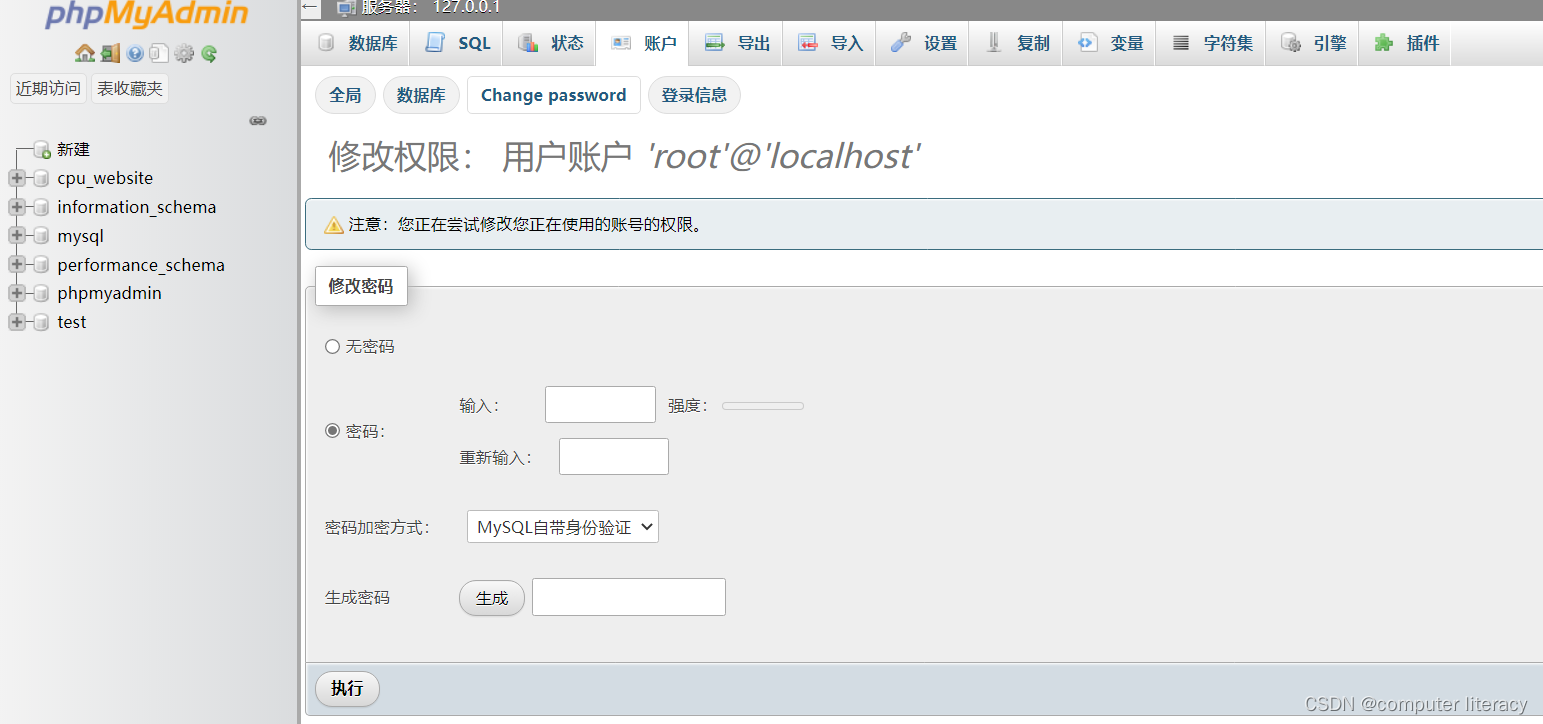This screenshot has height=724, width=1543.
Task: Open phpMyAdmin documentation question-mark icon
Action: 135,53
